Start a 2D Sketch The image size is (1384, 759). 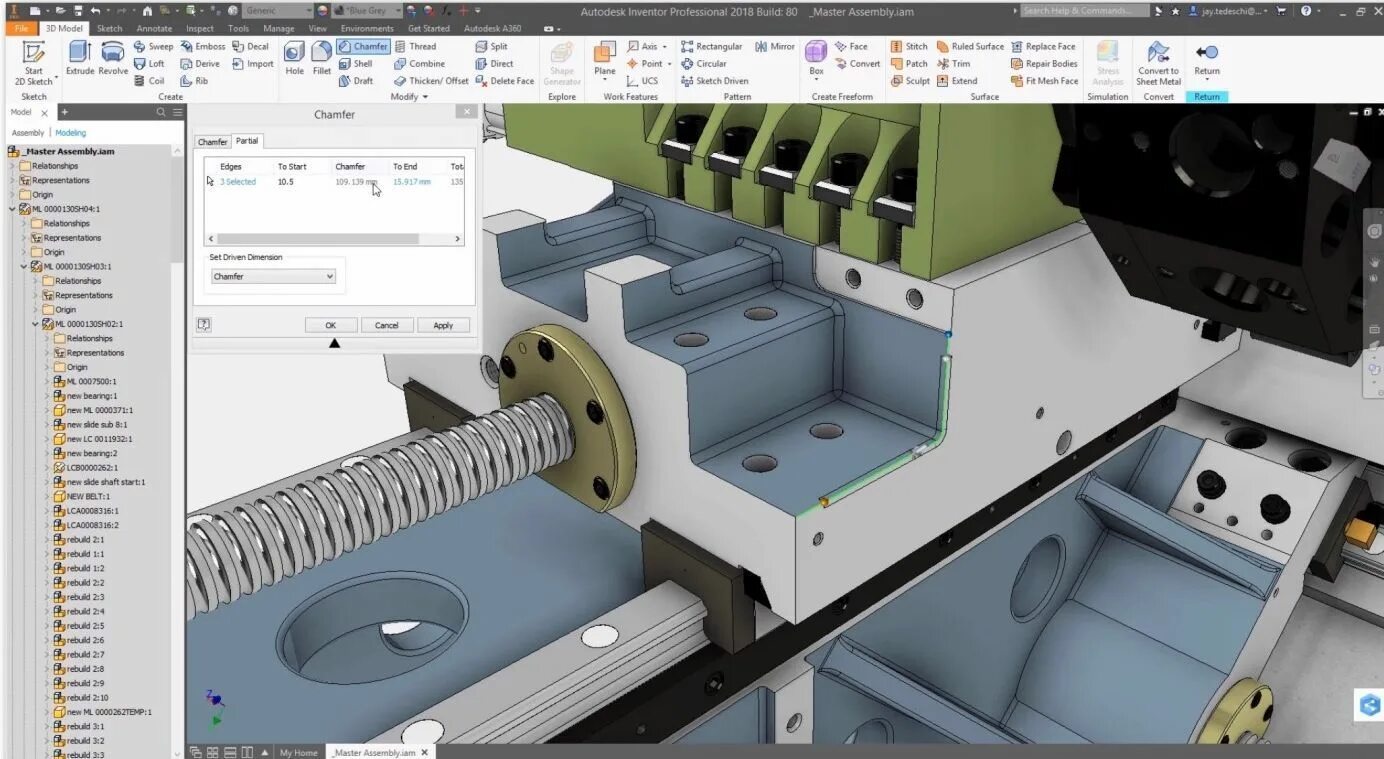click(x=34, y=63)
